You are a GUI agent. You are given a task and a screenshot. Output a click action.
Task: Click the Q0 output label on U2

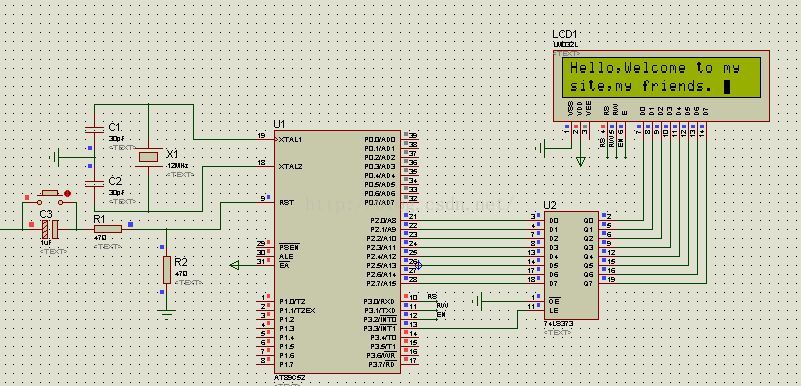coord(588,220)
